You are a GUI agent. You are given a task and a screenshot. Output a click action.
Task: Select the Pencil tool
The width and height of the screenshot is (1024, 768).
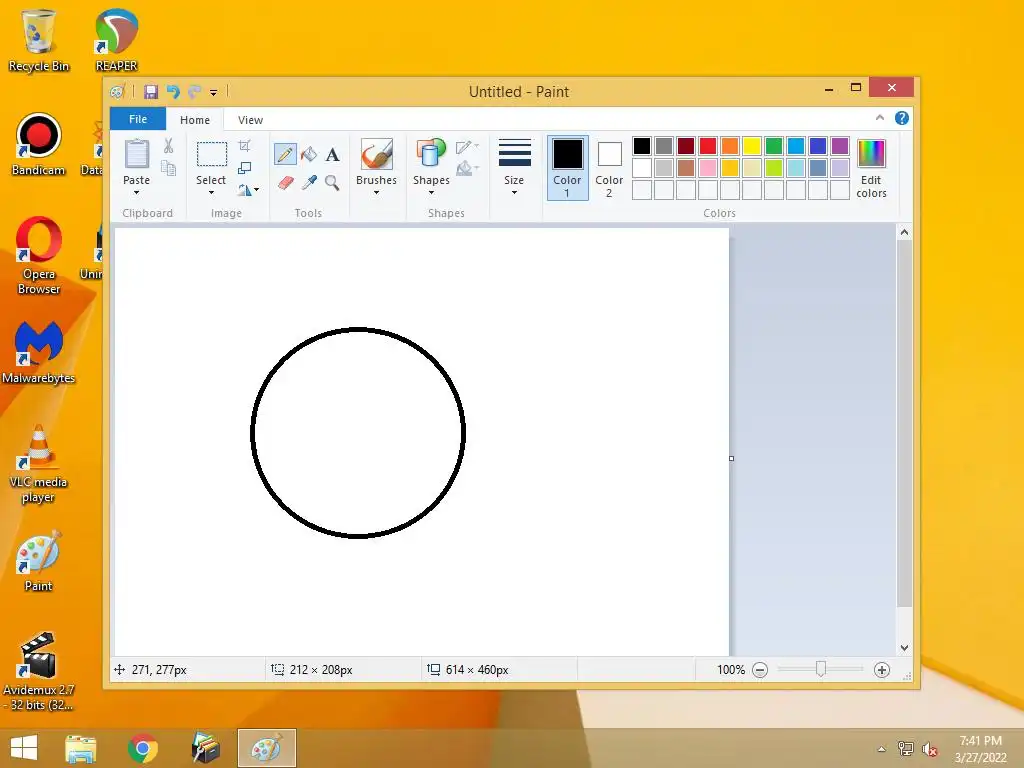click(285, 154)
